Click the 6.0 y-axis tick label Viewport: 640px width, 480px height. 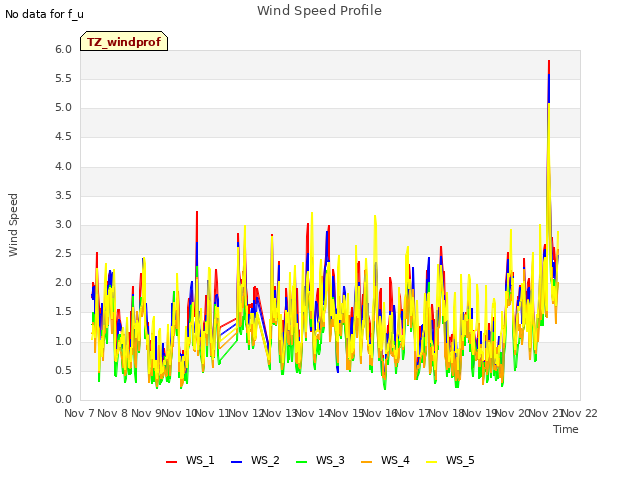63,49
